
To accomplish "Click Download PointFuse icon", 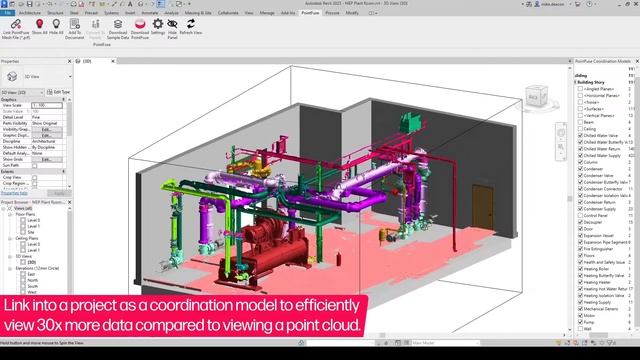I will click(x=140, y=24).
